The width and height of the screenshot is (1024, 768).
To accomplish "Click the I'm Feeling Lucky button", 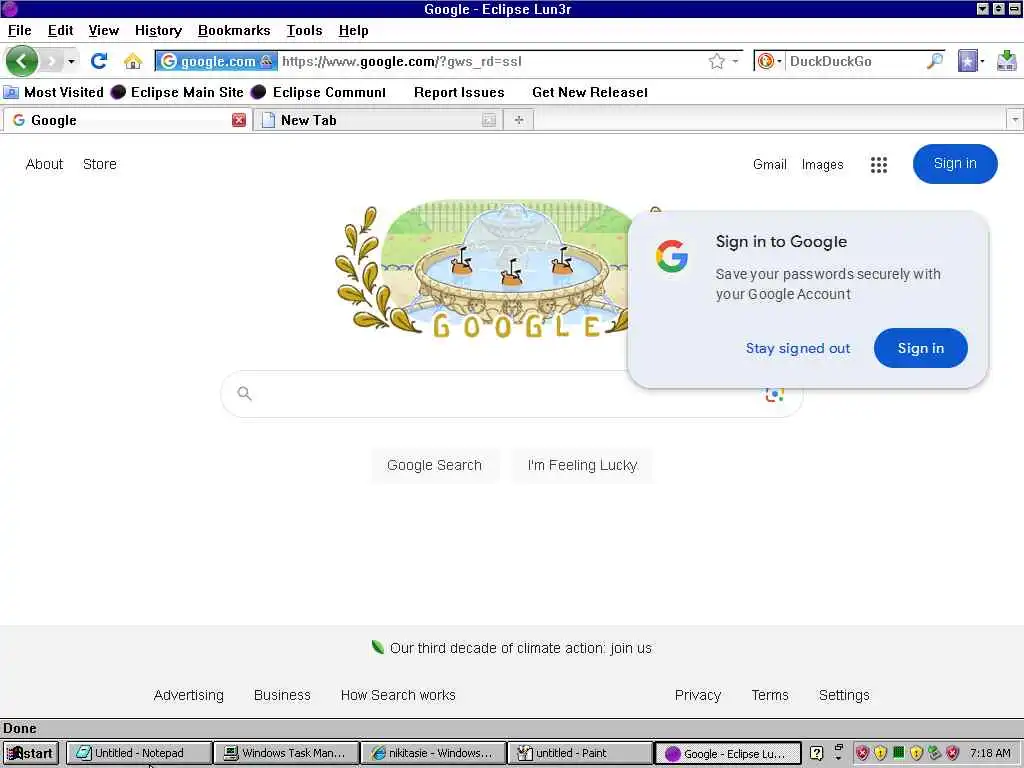I will pos(582,465).
